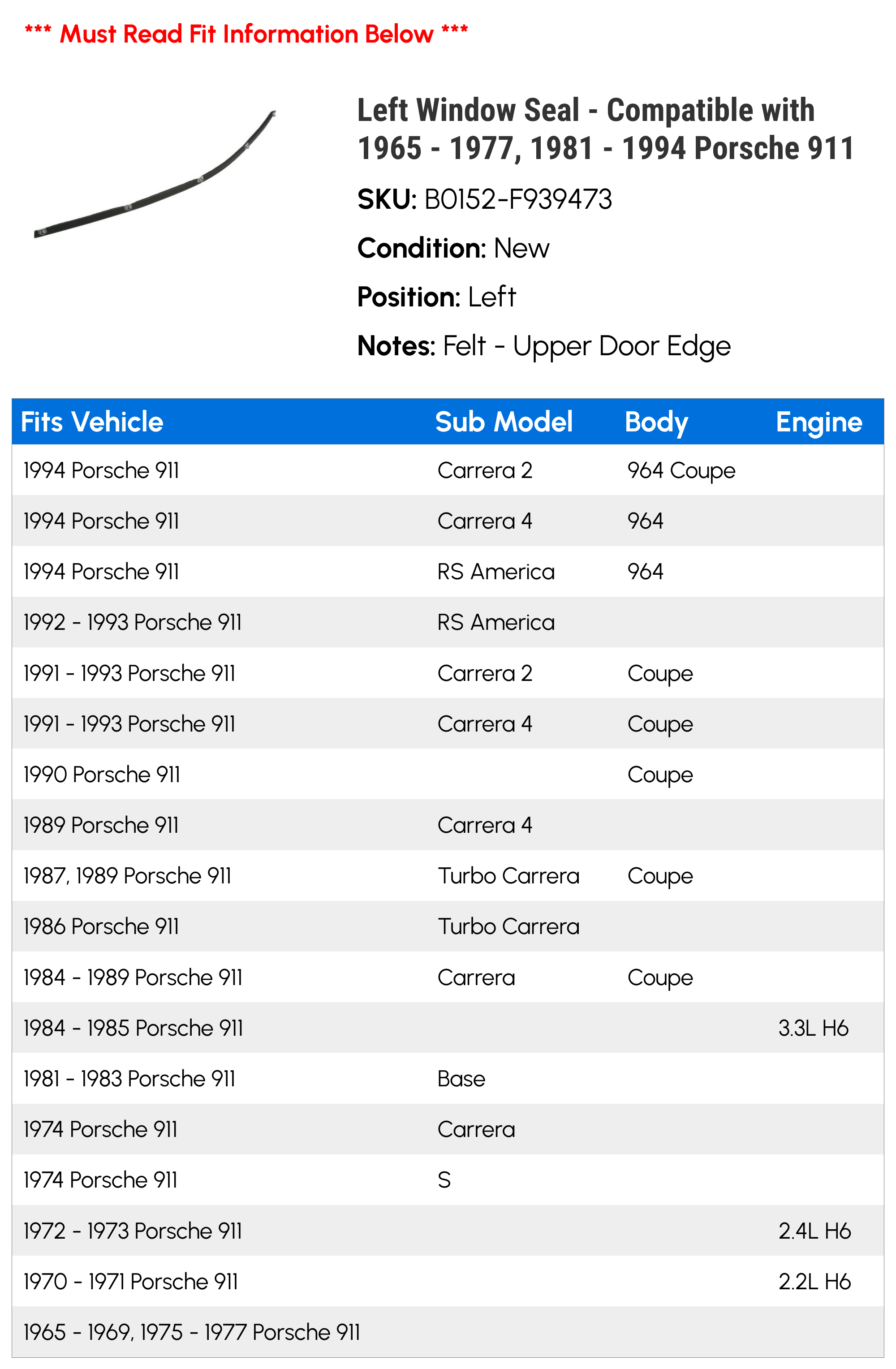Select the 1994 Porsche 911 Carrera 2 row
Screen dimensions: 896x1369
click(448, 470)
